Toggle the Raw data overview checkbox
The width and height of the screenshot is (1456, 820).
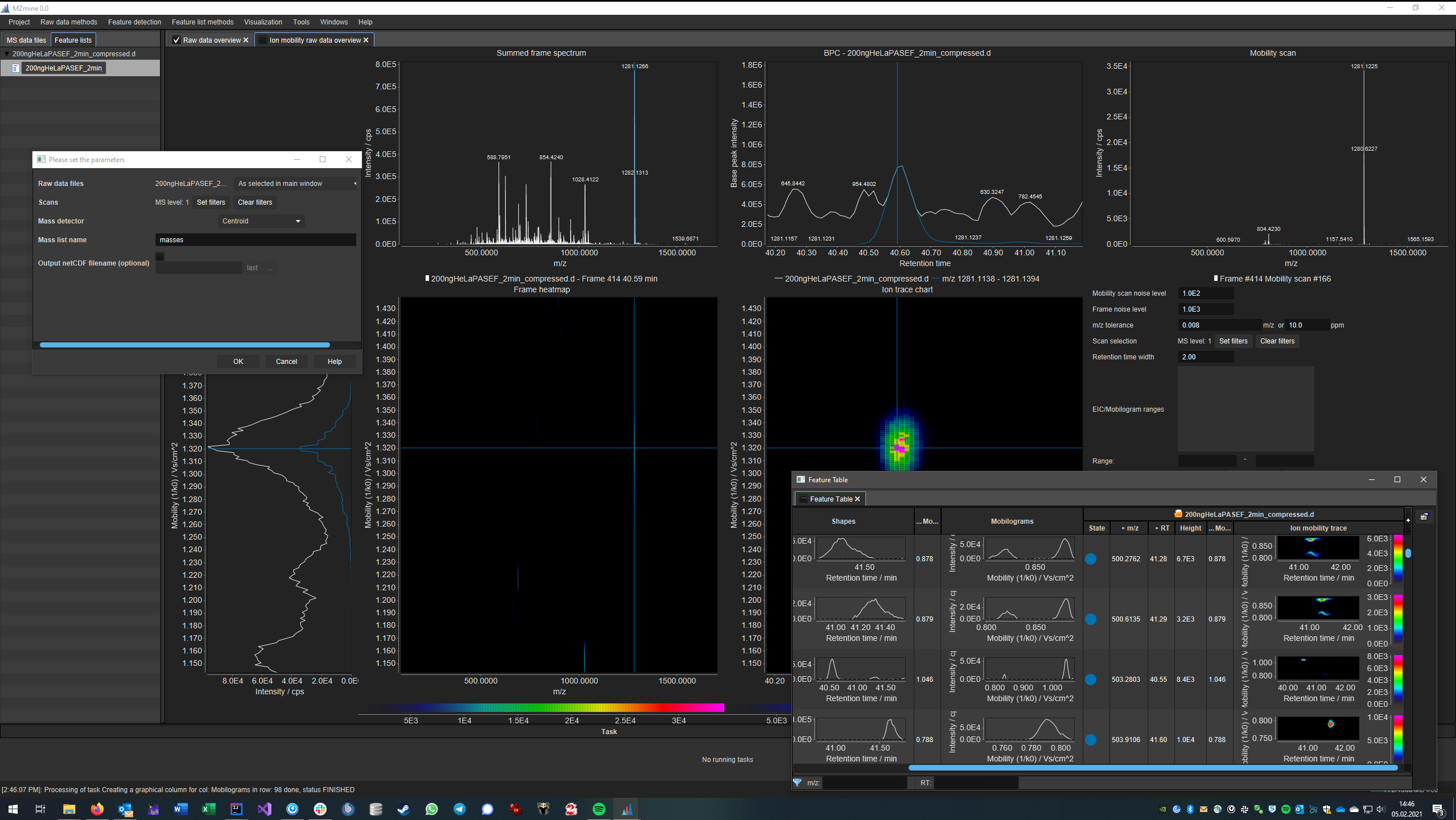coord(176,40)
